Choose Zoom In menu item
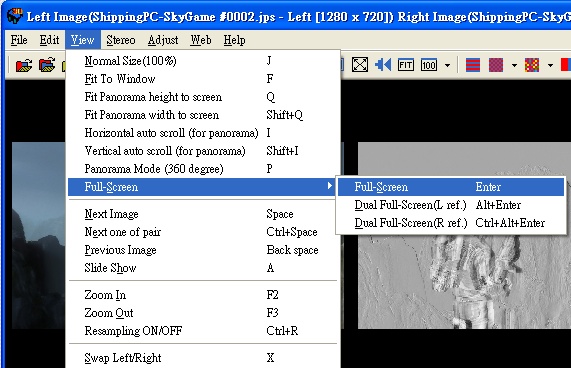571x368 pixels. click(202, 295)
